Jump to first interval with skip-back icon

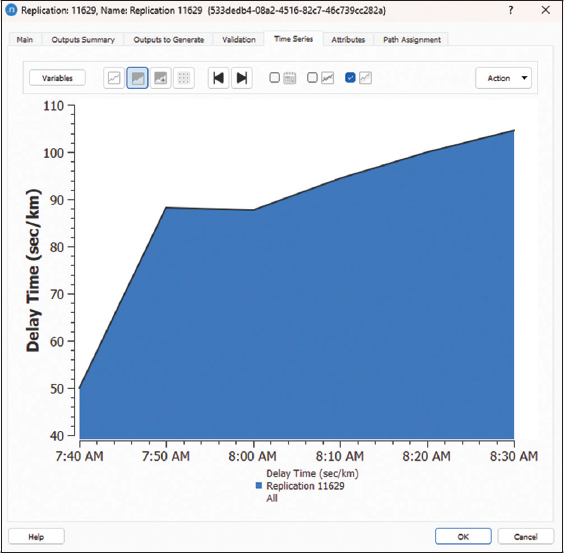click(218, 78)
